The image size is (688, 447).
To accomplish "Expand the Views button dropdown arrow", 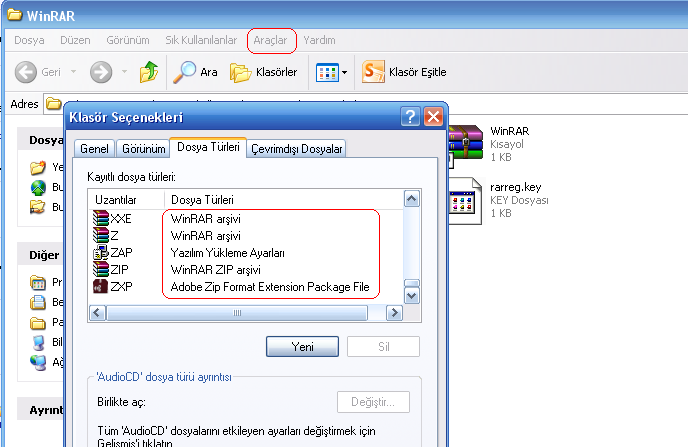I will coord(344,72).
